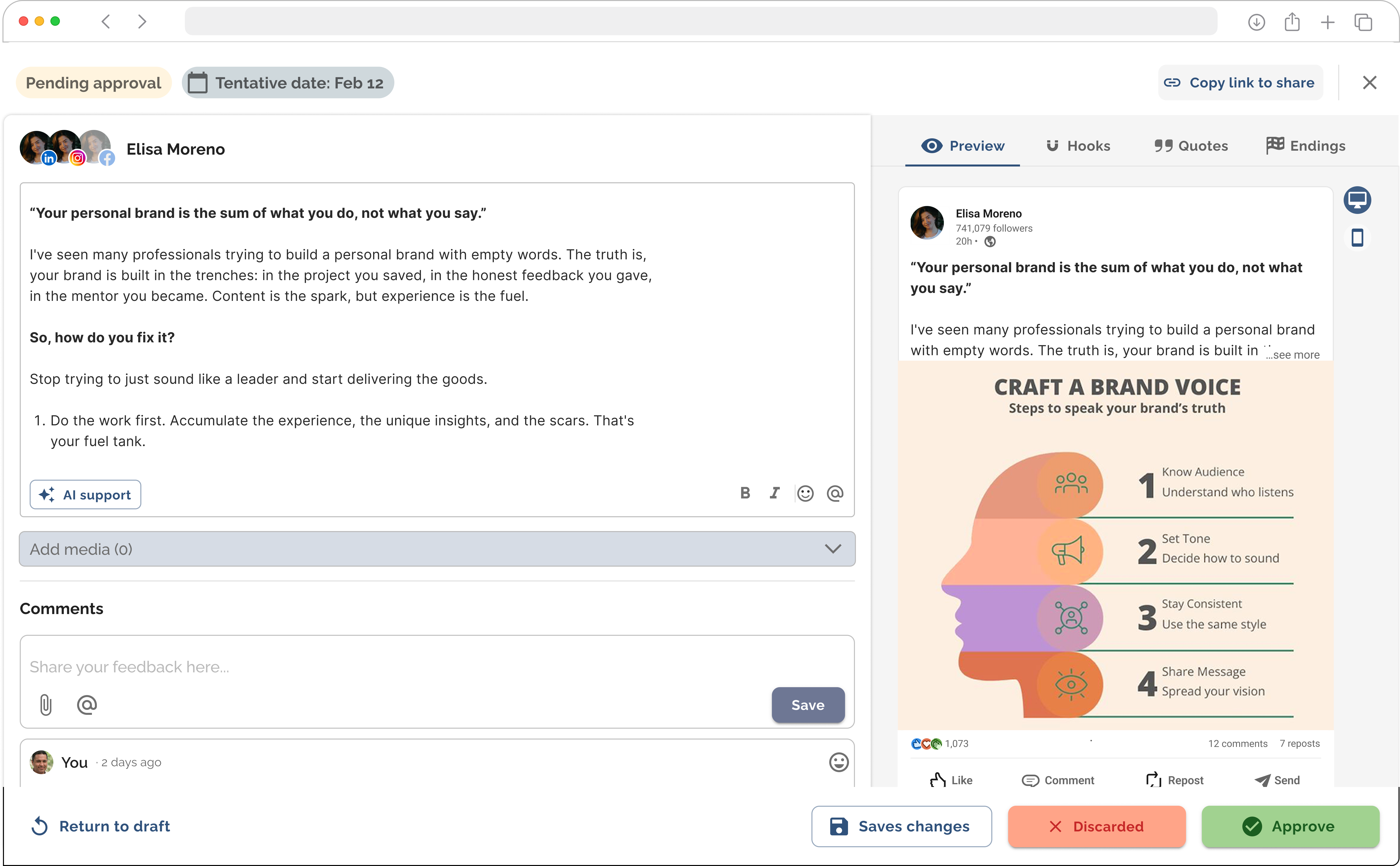1400x866 pixels.
Task: React to your comment with emoji
Action: click(839, 762)
